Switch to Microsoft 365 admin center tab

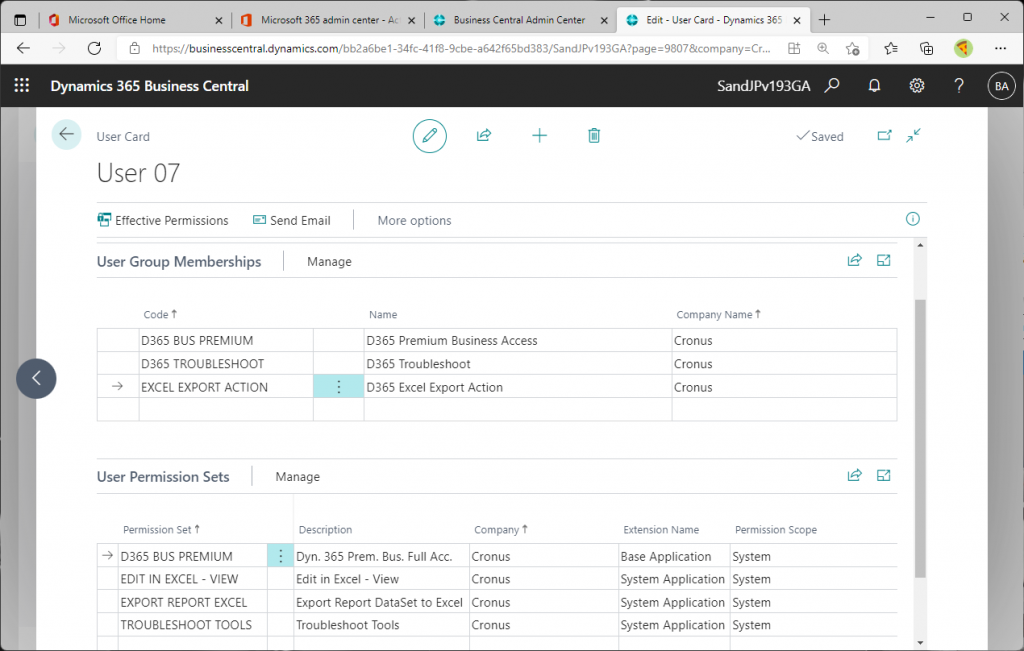coord(330,20)
